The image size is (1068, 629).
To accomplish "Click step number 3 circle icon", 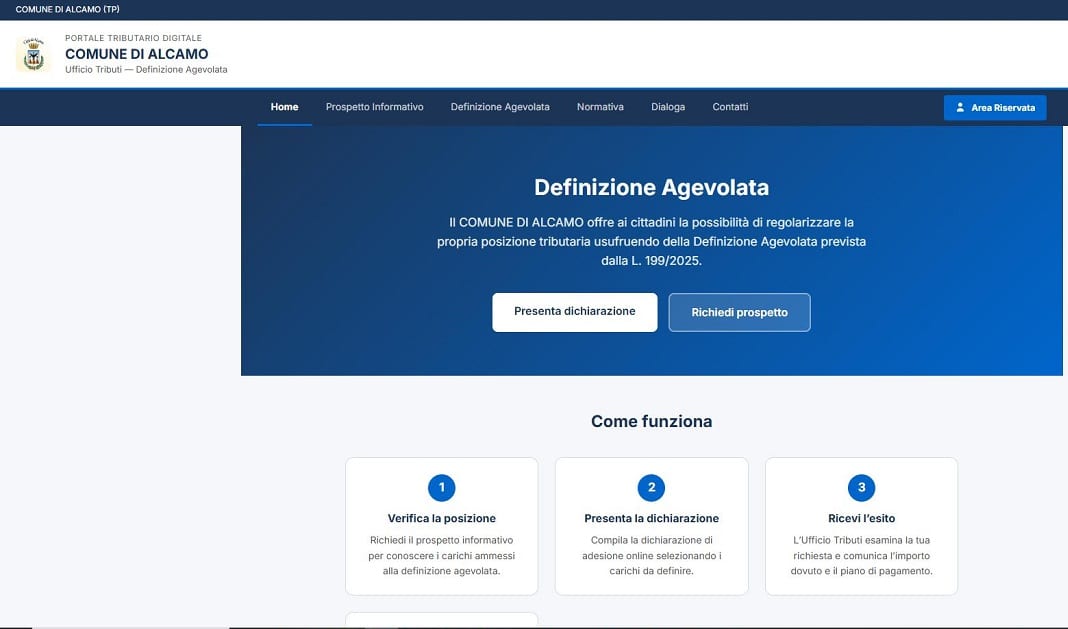I will click(x=861, y=487).
